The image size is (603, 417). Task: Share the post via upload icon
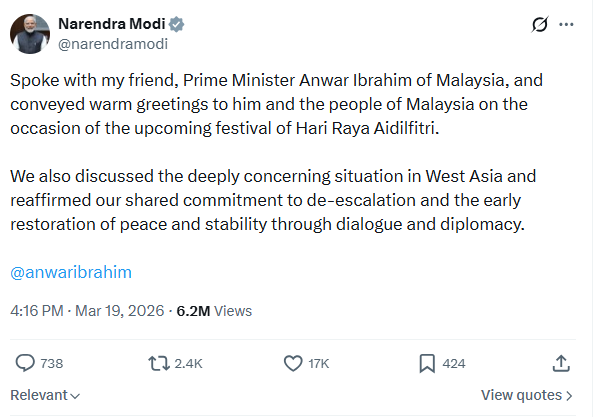(561, 363)
